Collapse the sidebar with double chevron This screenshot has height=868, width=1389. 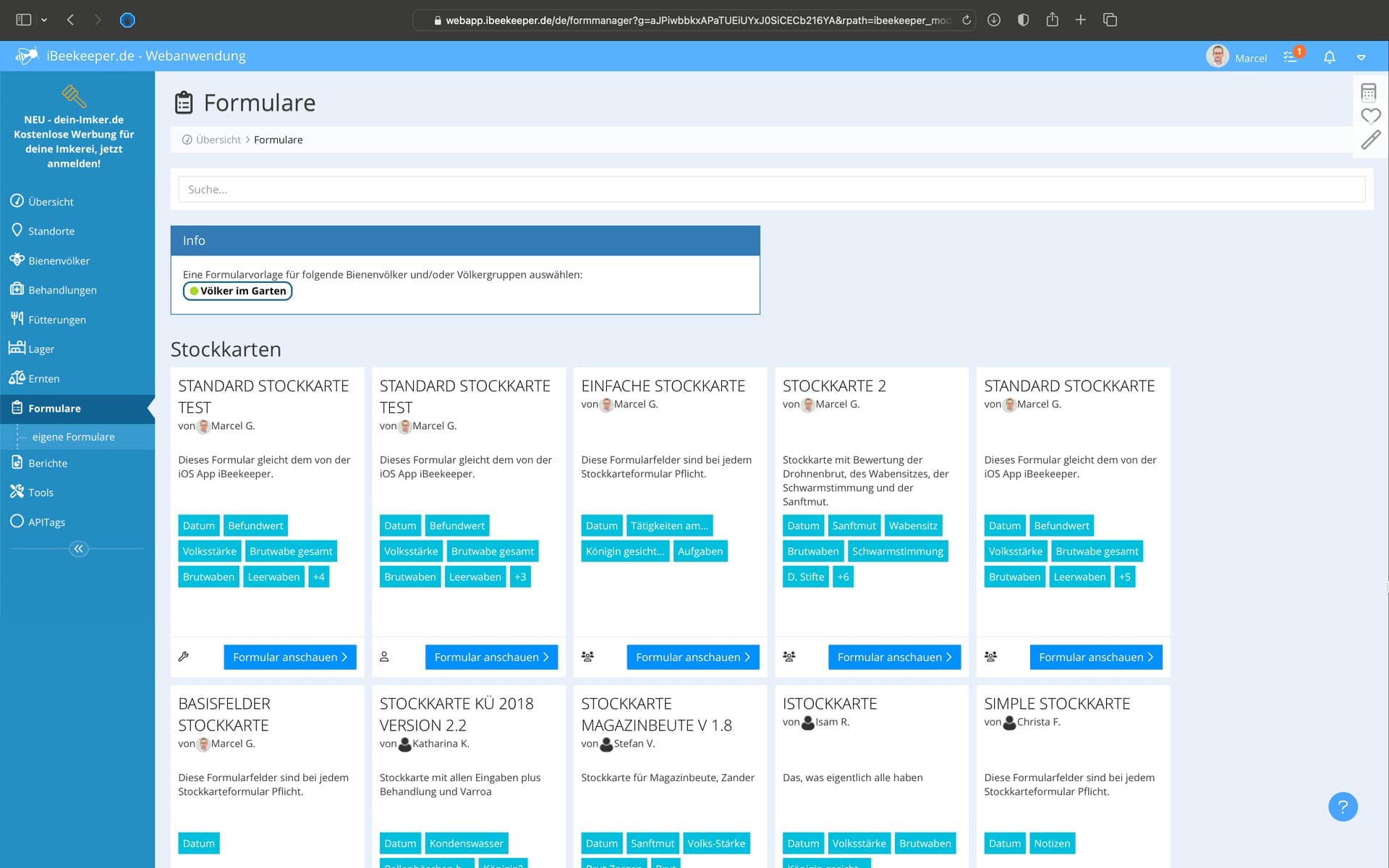(78, 549)
